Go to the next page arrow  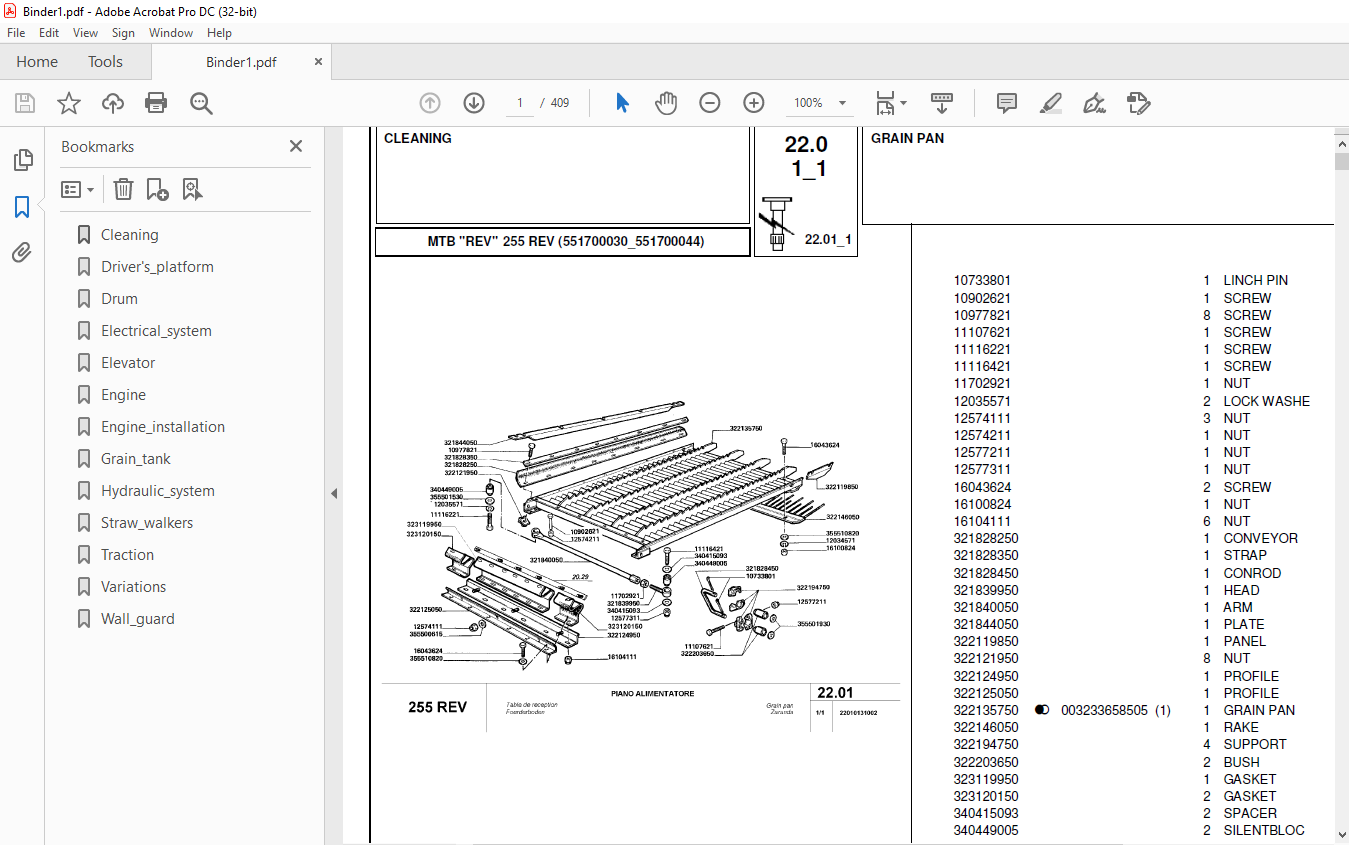click(x=474, y=103)
